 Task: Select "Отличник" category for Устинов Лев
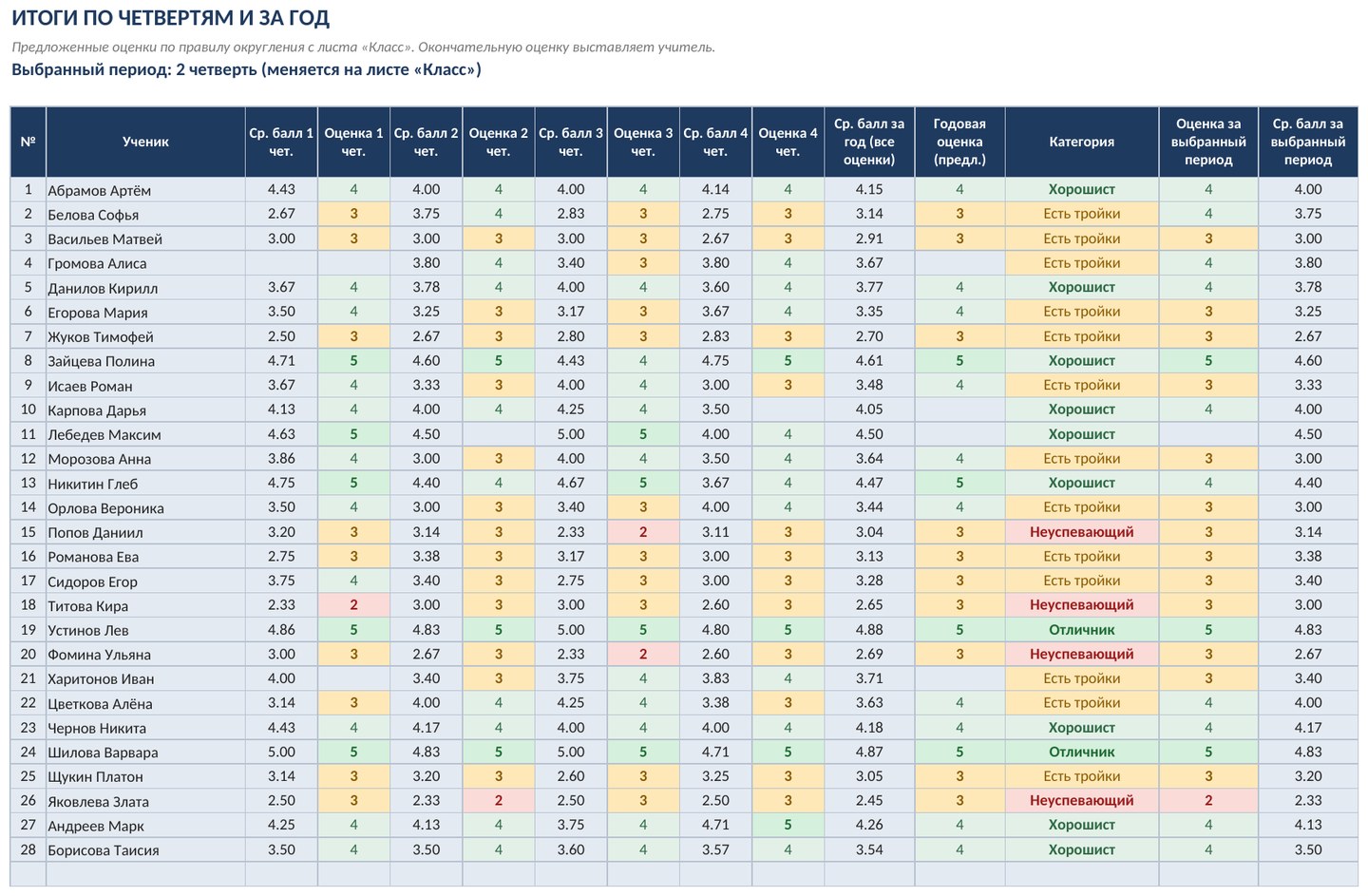point(1082,630)
